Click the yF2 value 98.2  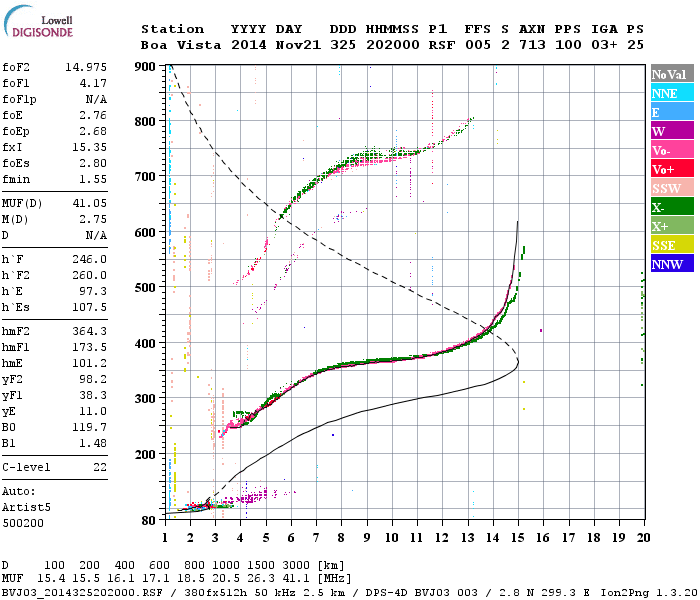coord(93,379)
